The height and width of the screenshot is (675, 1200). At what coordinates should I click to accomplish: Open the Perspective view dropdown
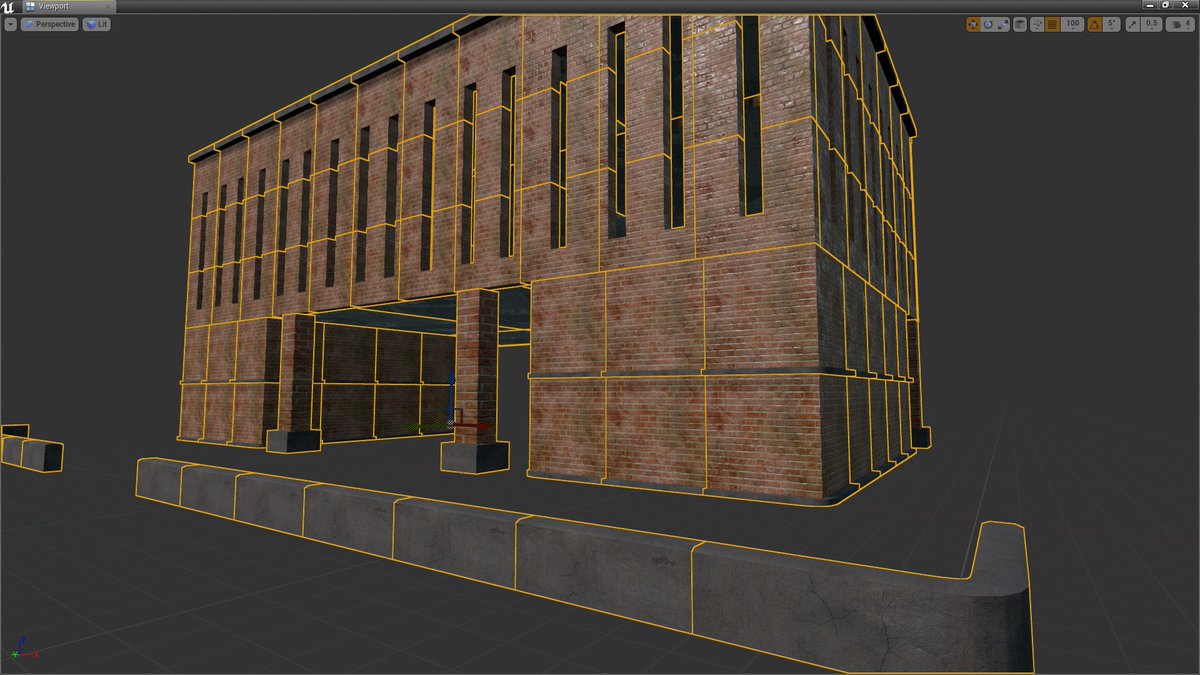click(48, 24)
